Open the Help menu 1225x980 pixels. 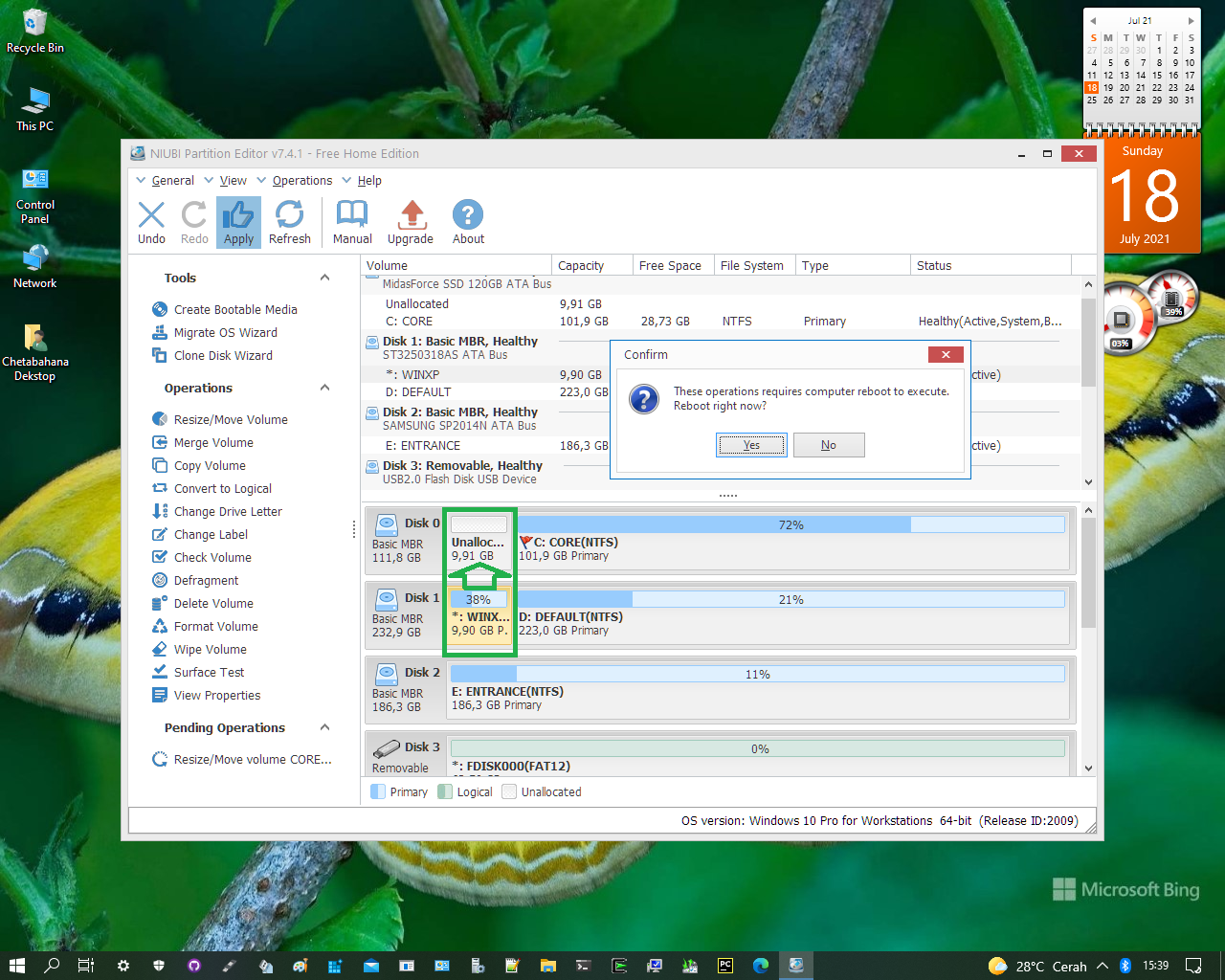362,180
